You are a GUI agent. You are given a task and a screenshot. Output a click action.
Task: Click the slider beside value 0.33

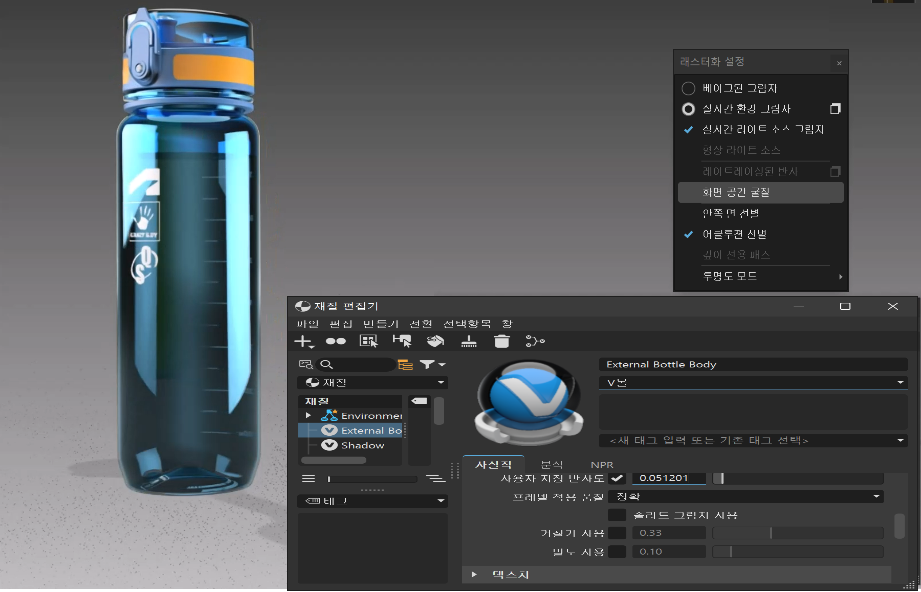point(798,533)
